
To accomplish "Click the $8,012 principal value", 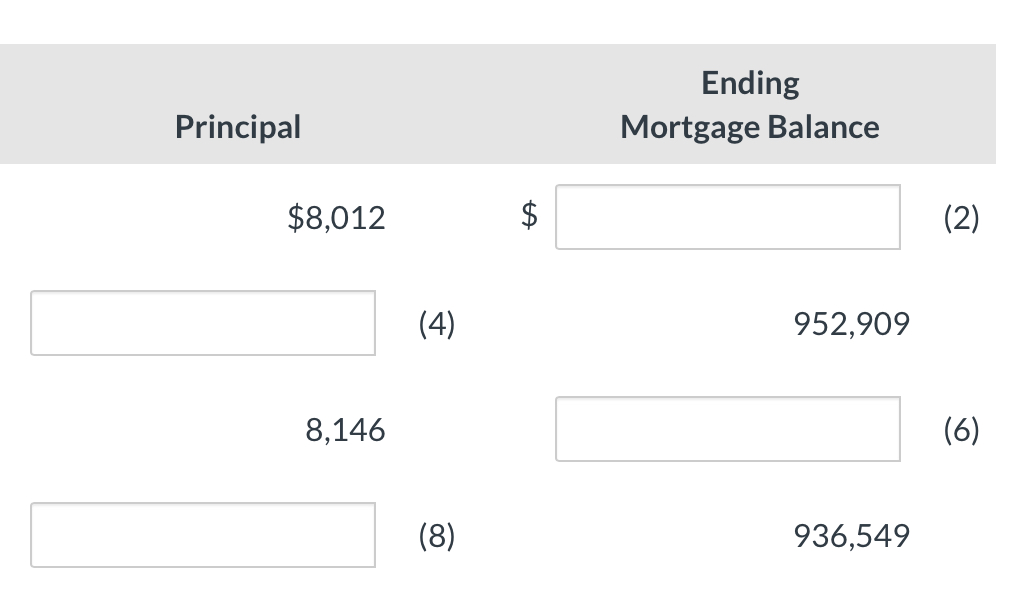I will click(337, 217).
